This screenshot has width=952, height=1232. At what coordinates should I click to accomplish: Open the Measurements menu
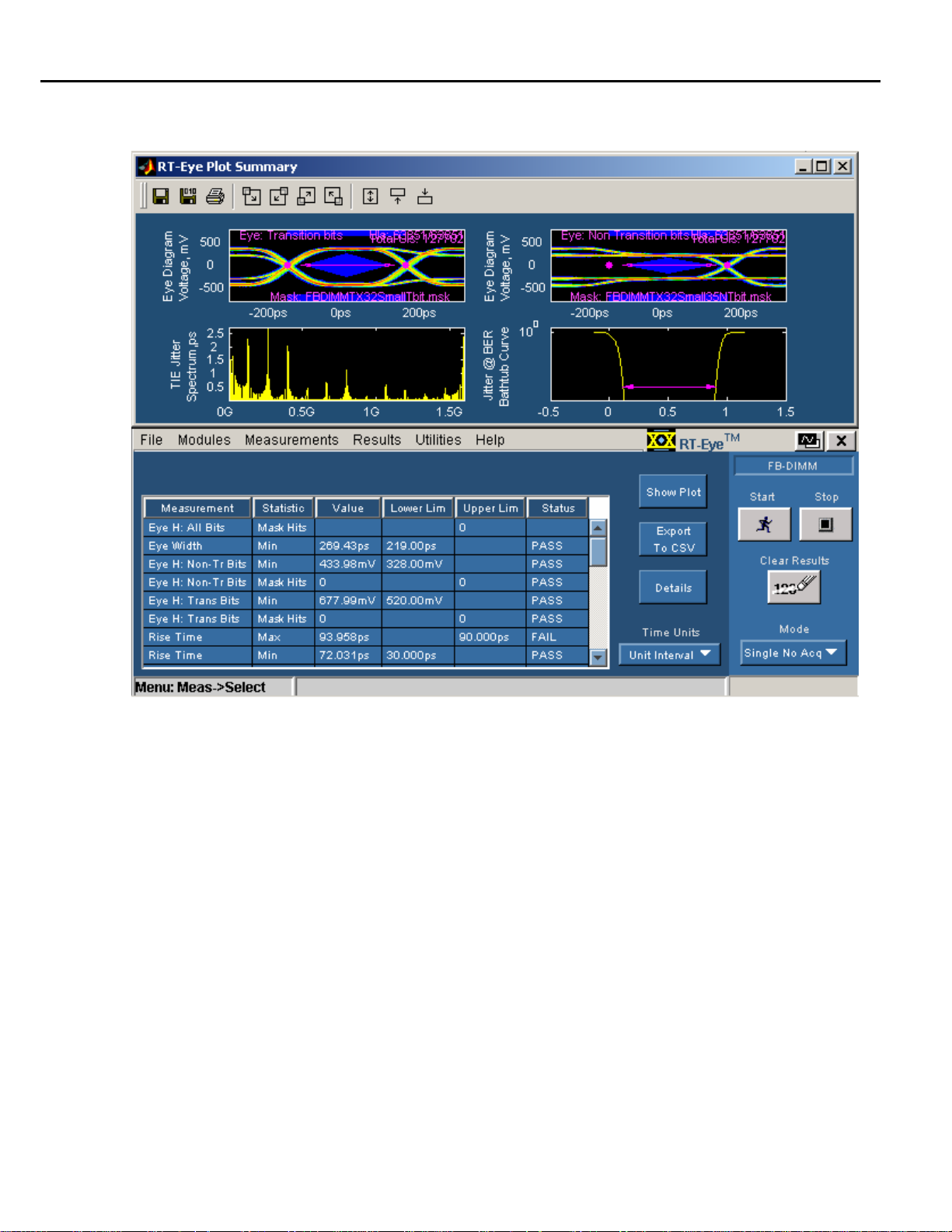(x=291, y=440)
